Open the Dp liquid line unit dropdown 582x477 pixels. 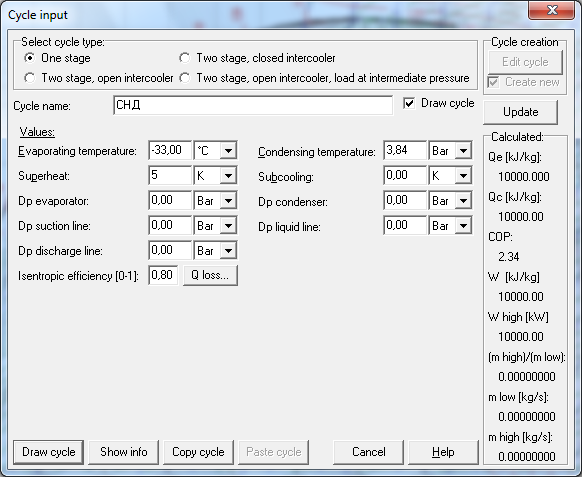click(x=463, y=226)
